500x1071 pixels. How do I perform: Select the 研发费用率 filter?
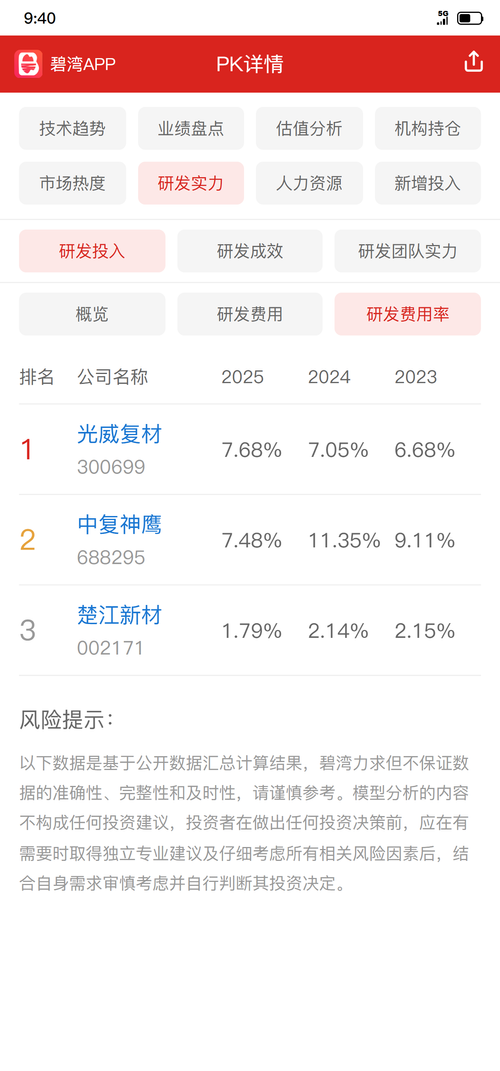pyautogui.click(x=408, y=314)
